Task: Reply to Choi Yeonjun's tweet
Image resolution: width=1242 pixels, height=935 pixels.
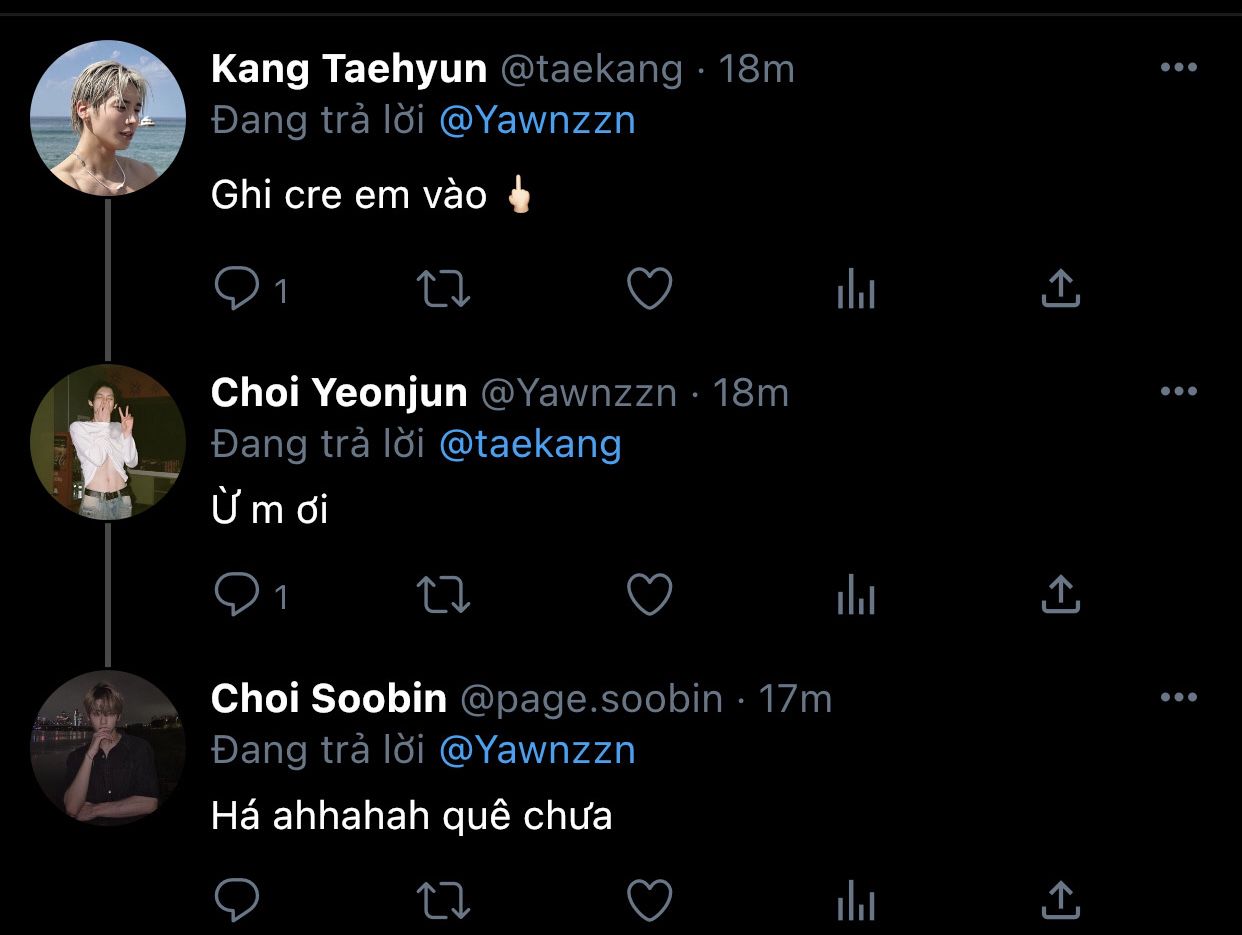Action: [x=237, y=596]
